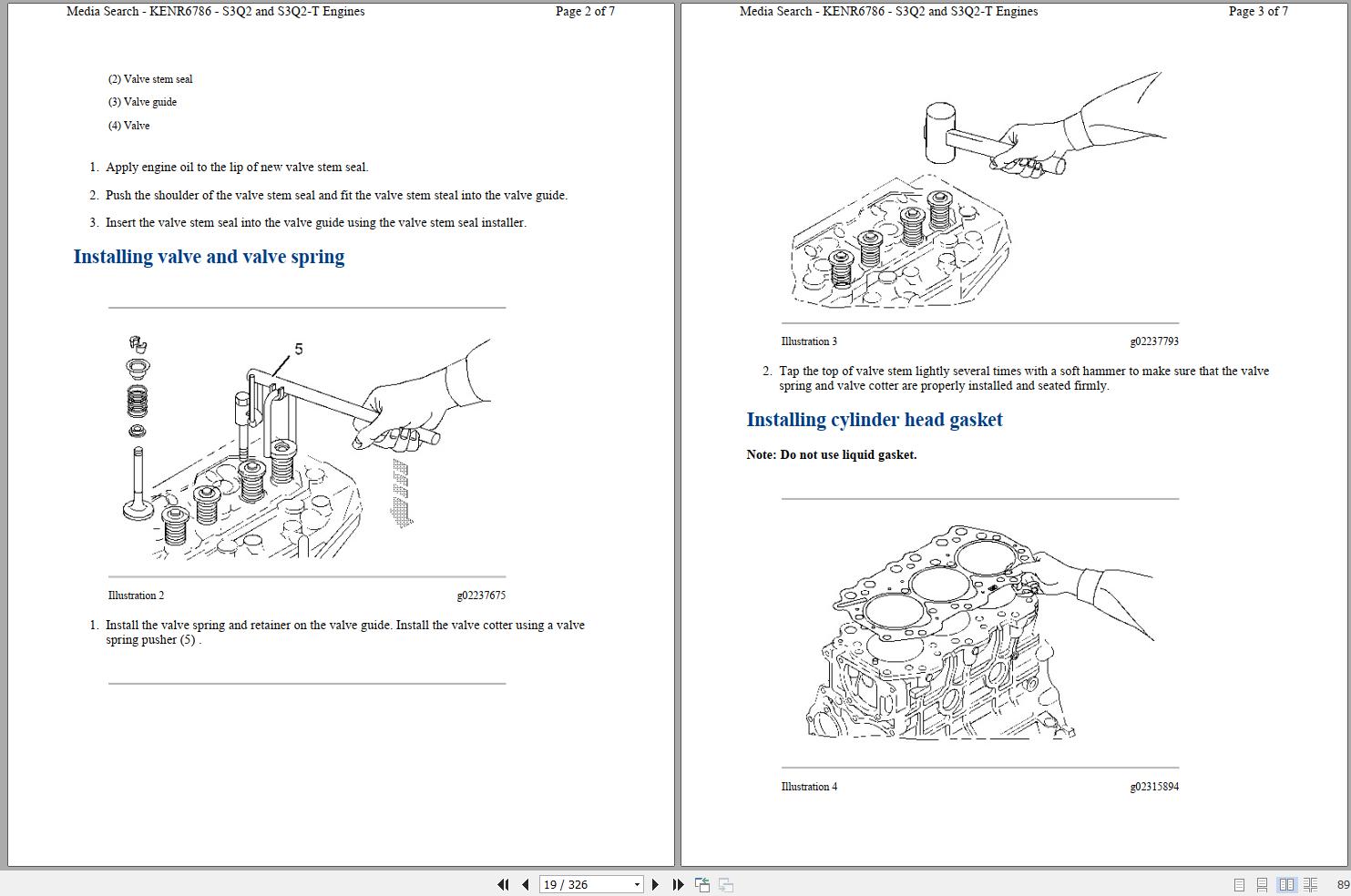Select continuous facing pages layout
1351x896 pixels.
tap(1310, 884)
